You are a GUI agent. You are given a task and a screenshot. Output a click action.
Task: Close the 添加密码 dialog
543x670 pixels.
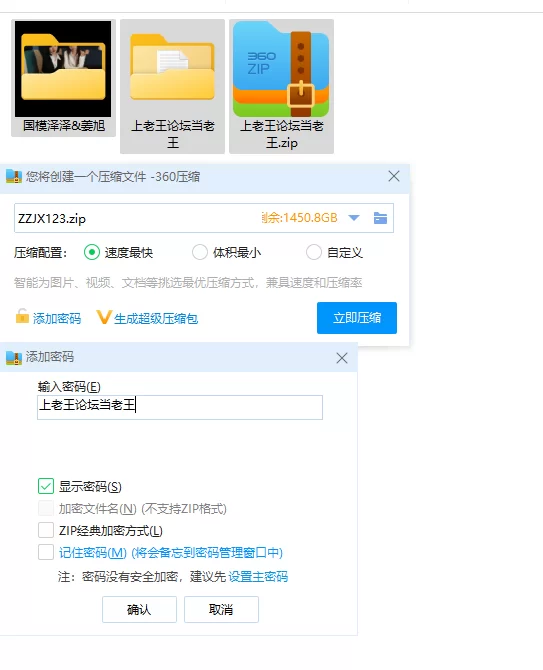342,358
